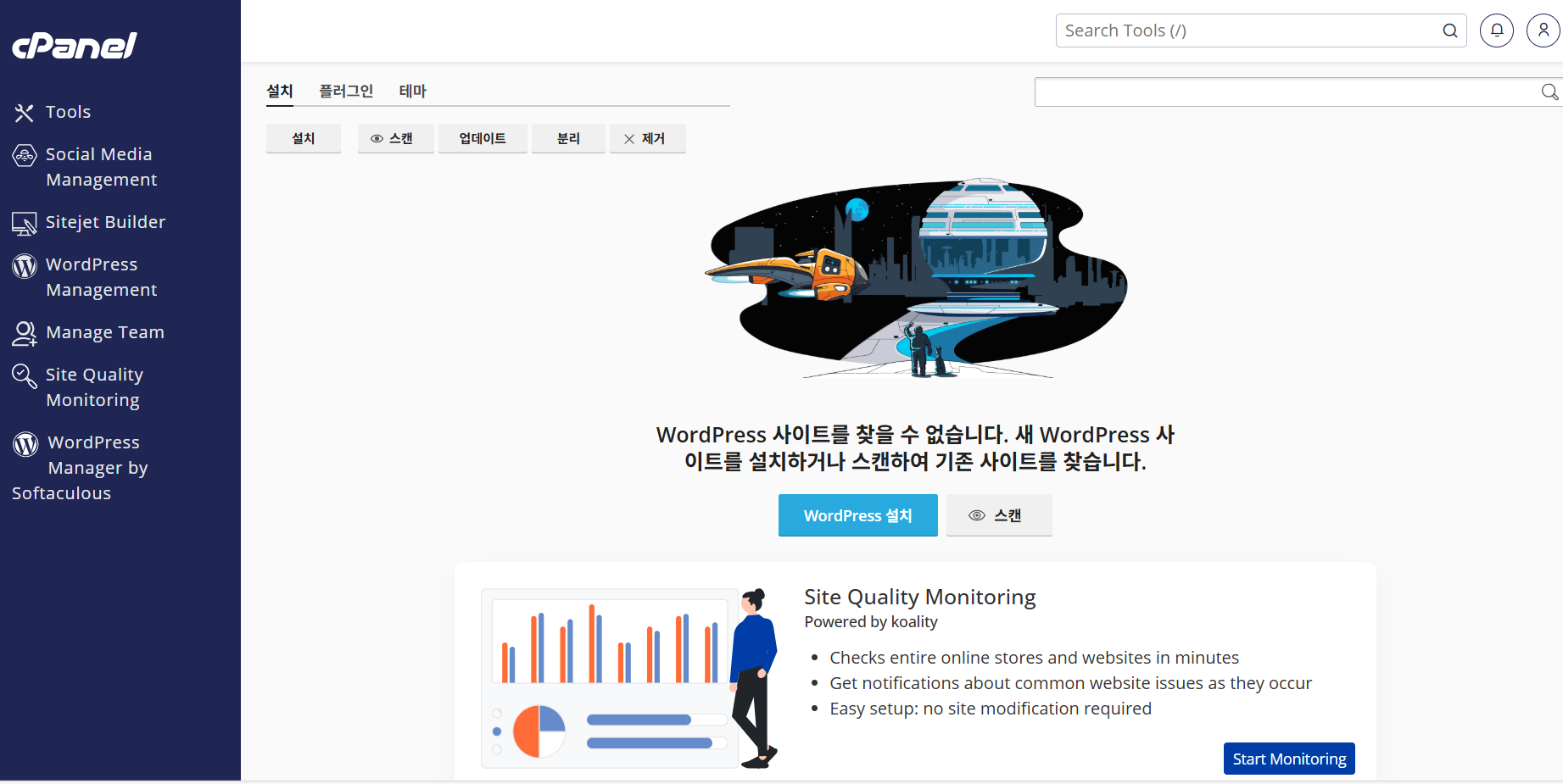Click the Sitejet Builder monitor icon
Viewport: 1563px width, 784px height.
click(x=24, y=224)
